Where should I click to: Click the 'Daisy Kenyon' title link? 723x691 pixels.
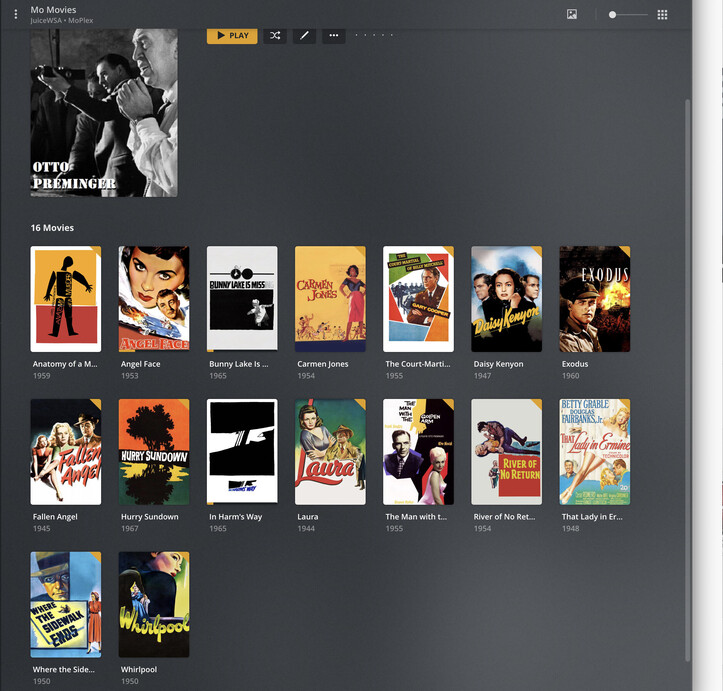tap(498, 364)
